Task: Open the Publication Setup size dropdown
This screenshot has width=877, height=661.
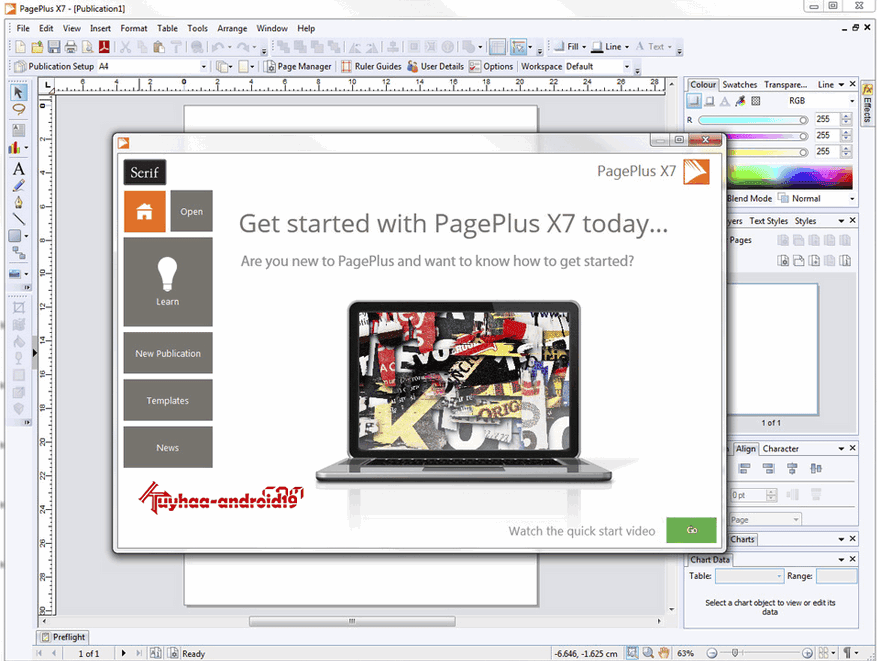Action: pyautogui.click(x=203, y=67)
